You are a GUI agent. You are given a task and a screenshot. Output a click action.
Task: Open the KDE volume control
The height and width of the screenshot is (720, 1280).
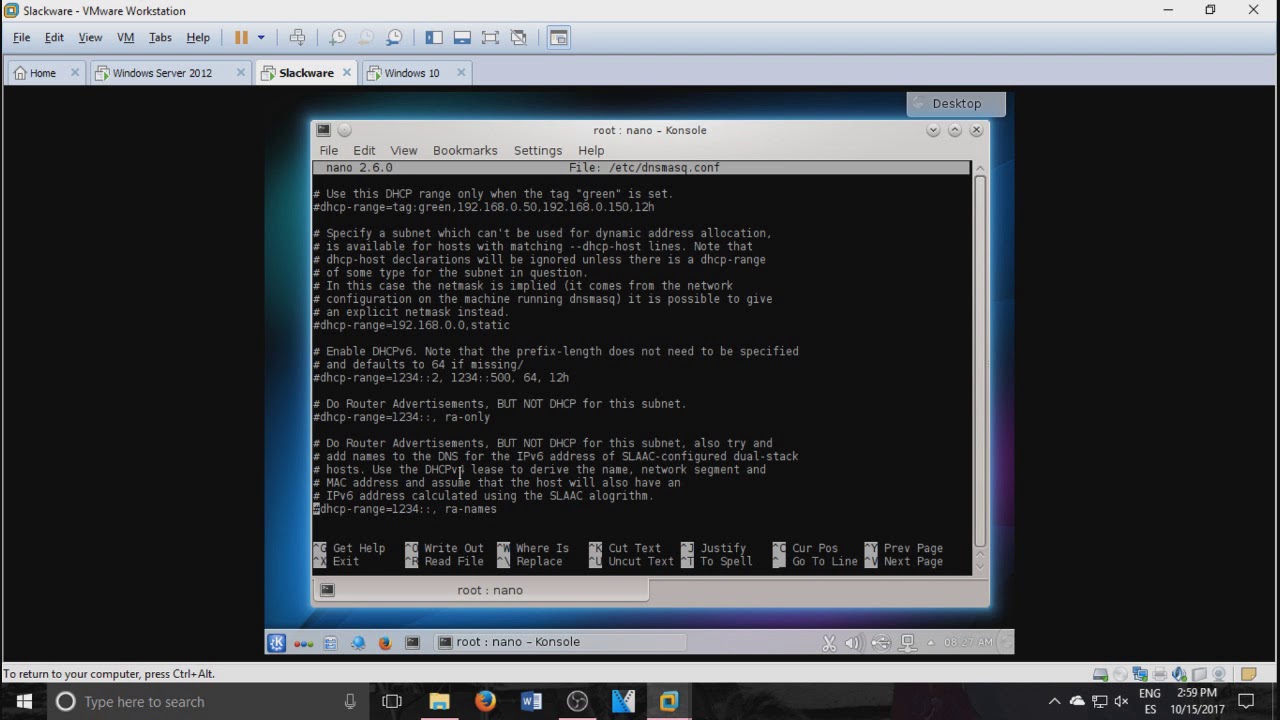pos(854,643)
